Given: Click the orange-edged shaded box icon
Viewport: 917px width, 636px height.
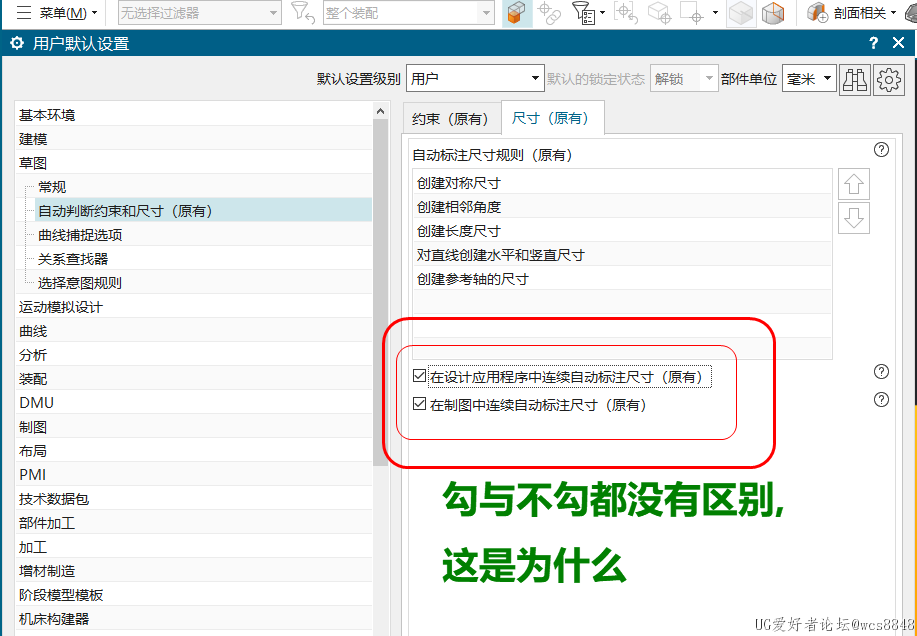Looking at the screenshot, I should (773, 13).
